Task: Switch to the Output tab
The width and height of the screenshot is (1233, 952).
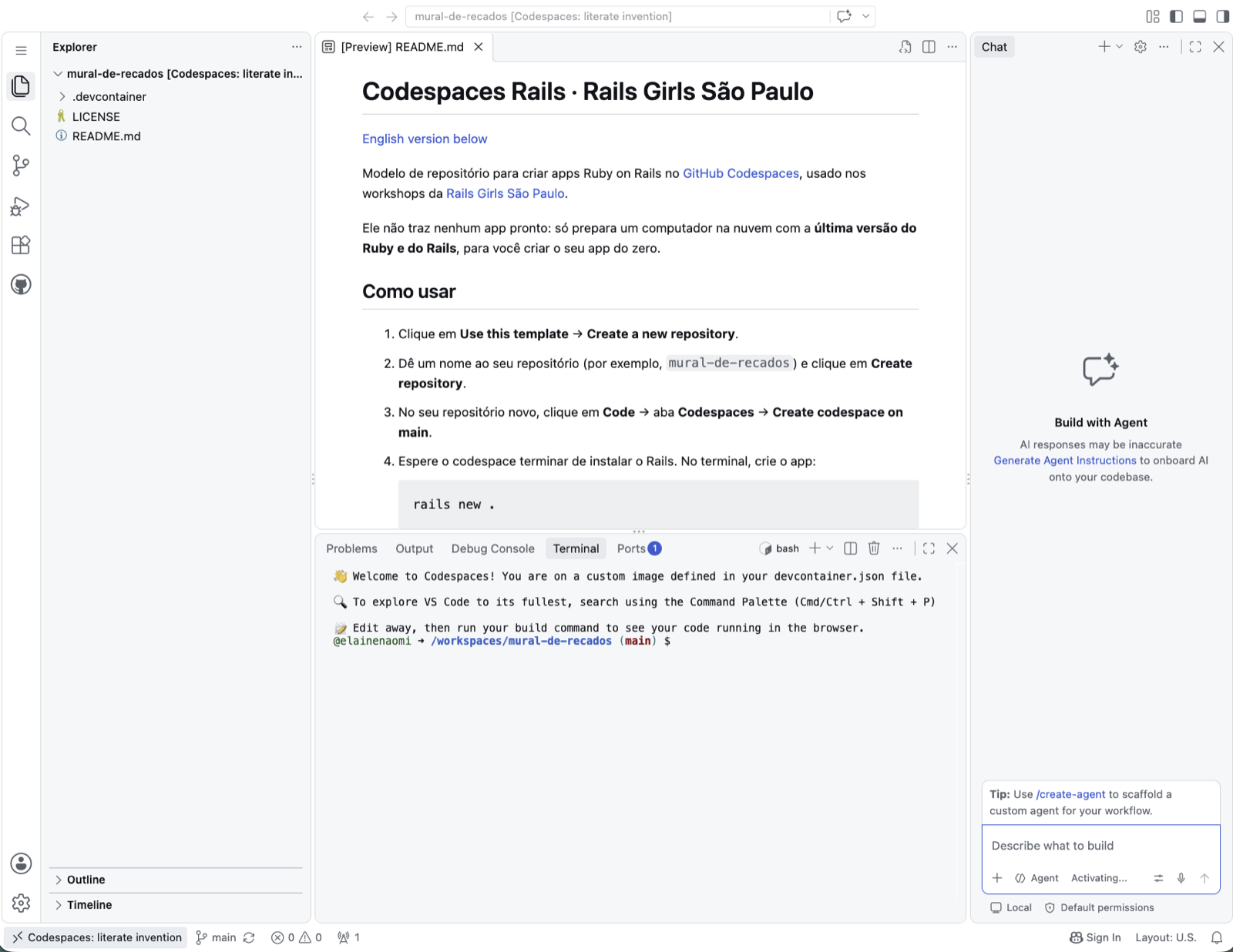Action: 415,548
